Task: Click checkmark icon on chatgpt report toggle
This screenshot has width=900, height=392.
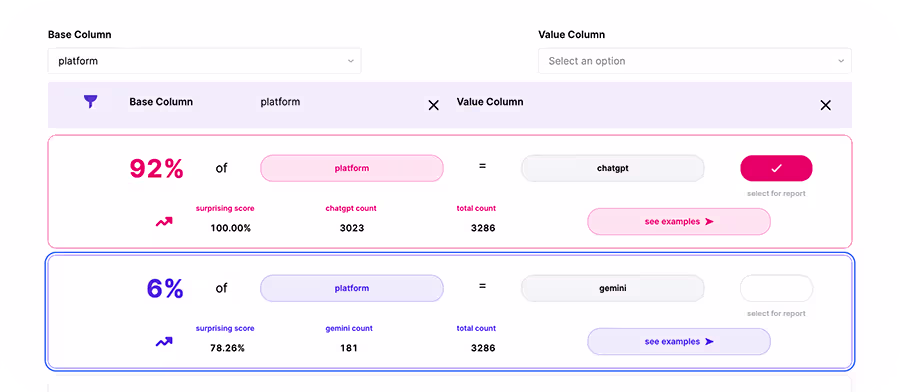Action: coord(777,168)
